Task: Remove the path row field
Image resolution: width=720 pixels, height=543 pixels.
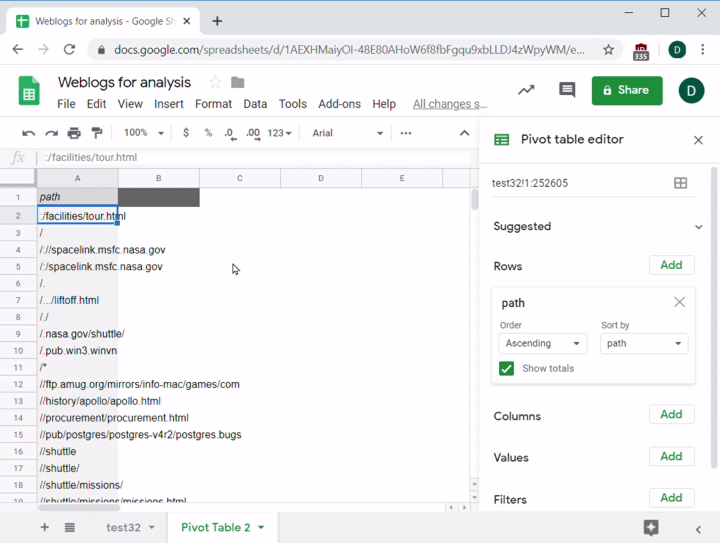Action: 680,302
